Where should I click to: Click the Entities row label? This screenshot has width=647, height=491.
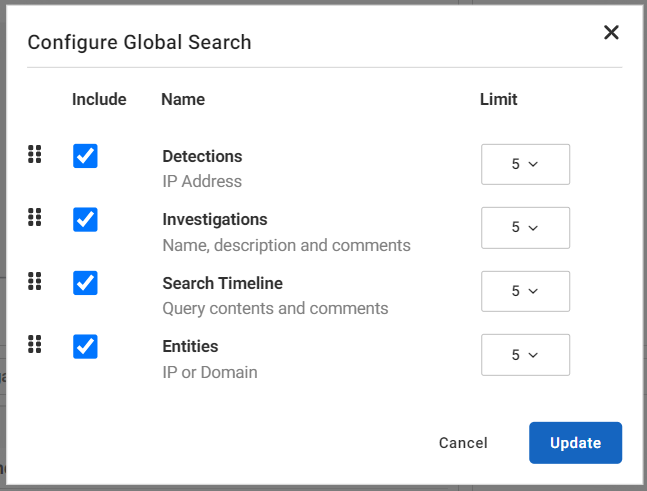point(190,347)
